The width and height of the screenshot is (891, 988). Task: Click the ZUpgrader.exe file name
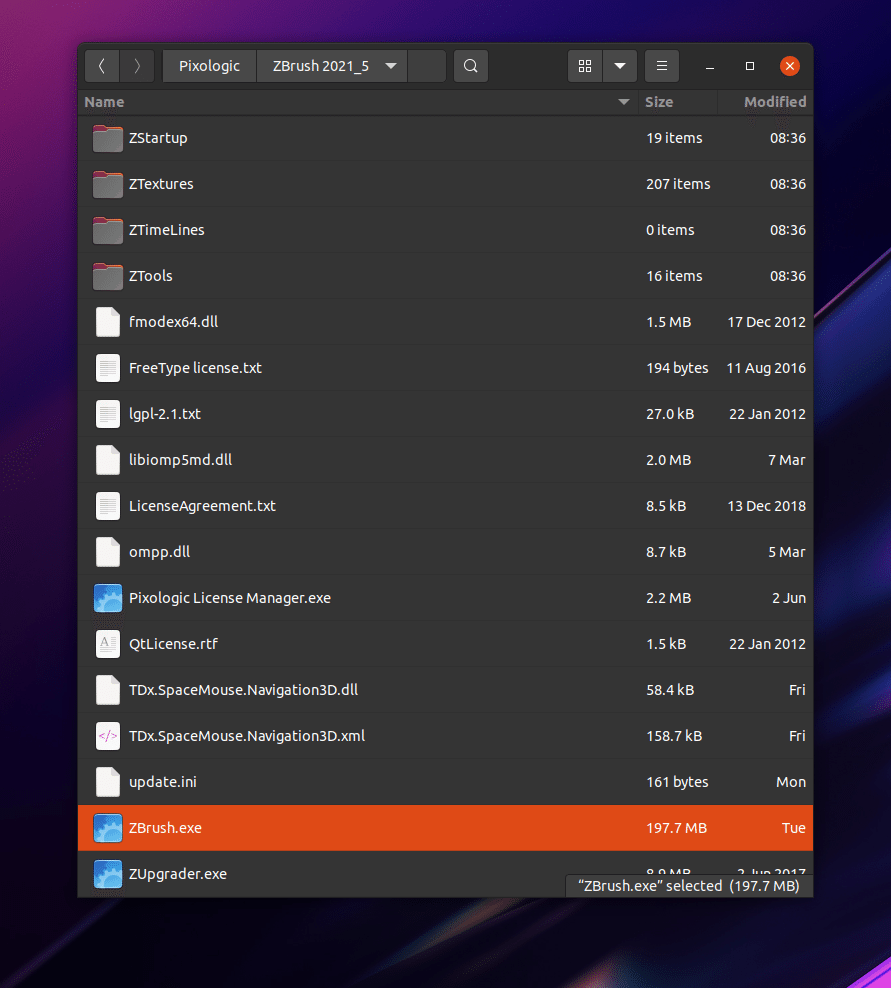178,874
